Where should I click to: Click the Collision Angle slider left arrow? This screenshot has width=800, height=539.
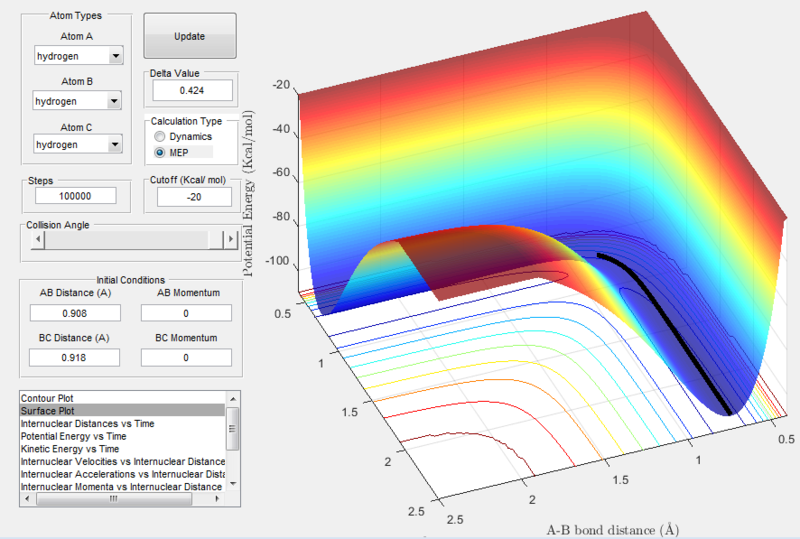[x=38, y=240]
